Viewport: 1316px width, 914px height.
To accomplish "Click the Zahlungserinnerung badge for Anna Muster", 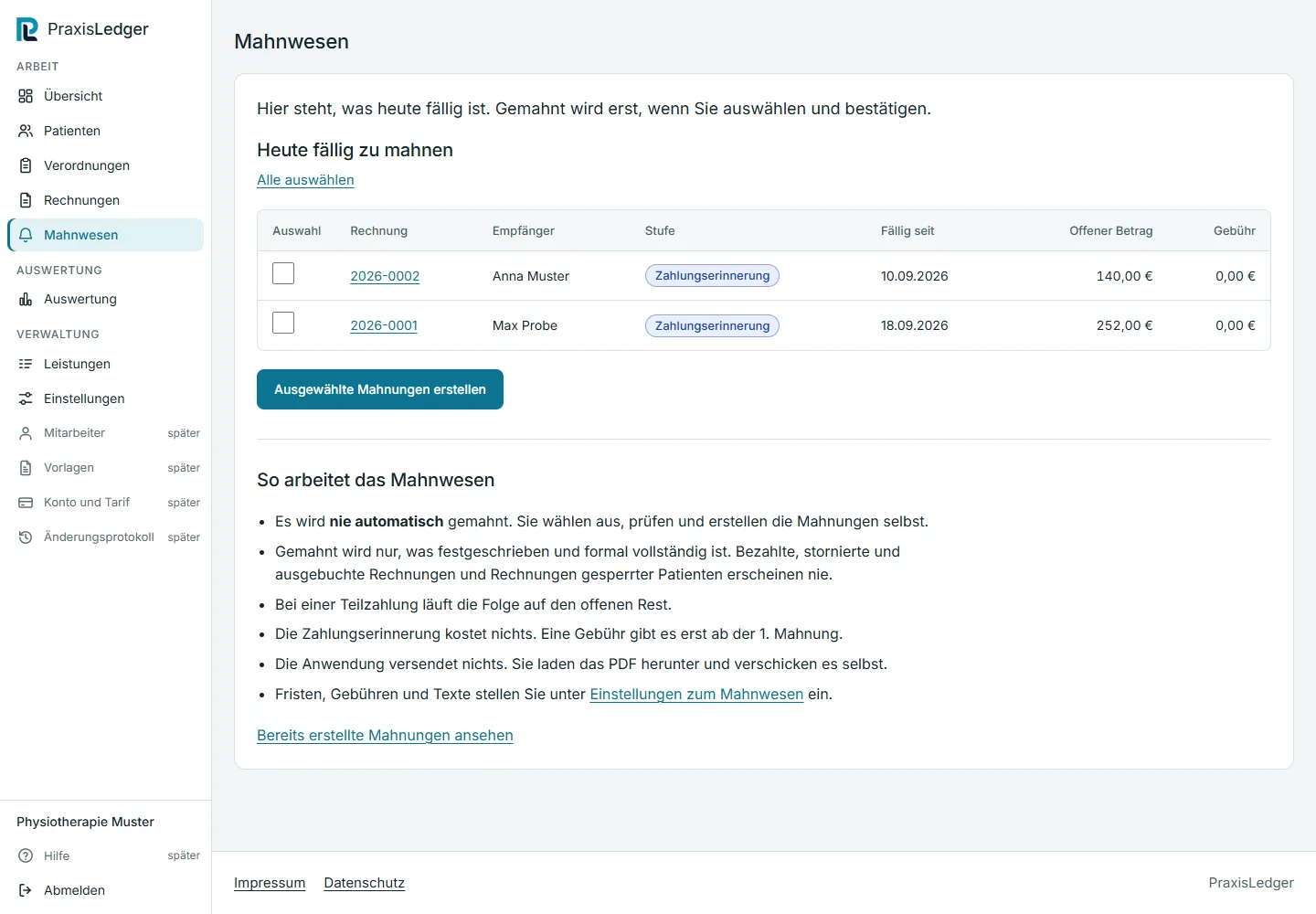I will (712, 276).
